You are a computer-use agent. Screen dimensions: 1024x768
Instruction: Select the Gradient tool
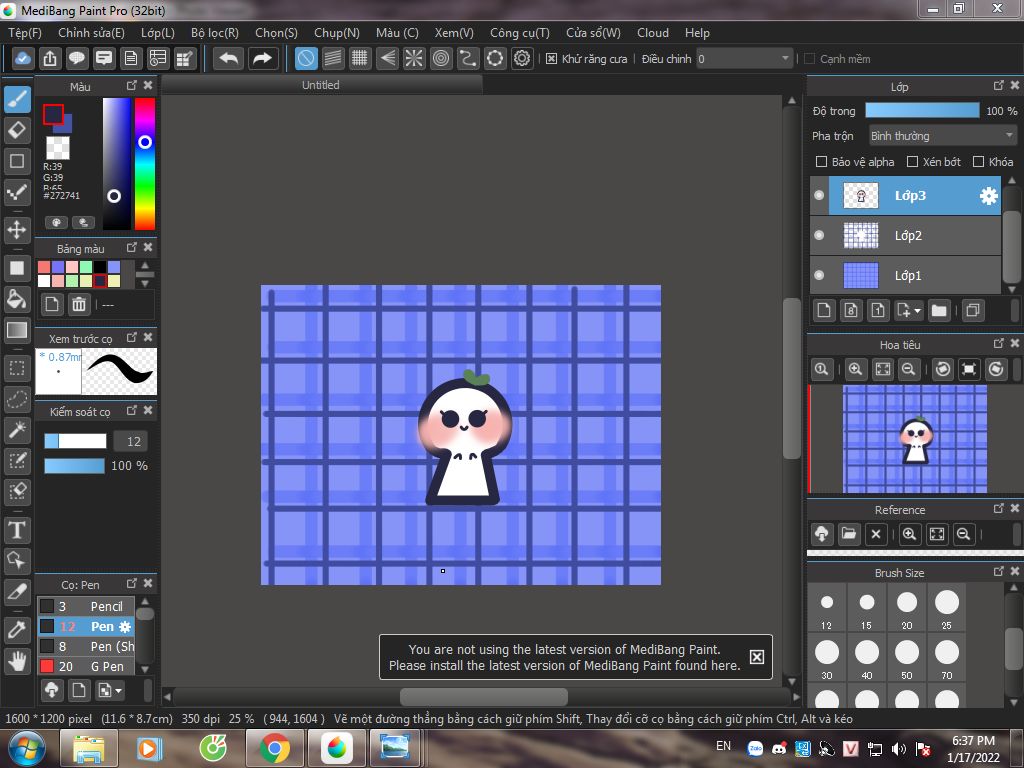click(17, 330)
